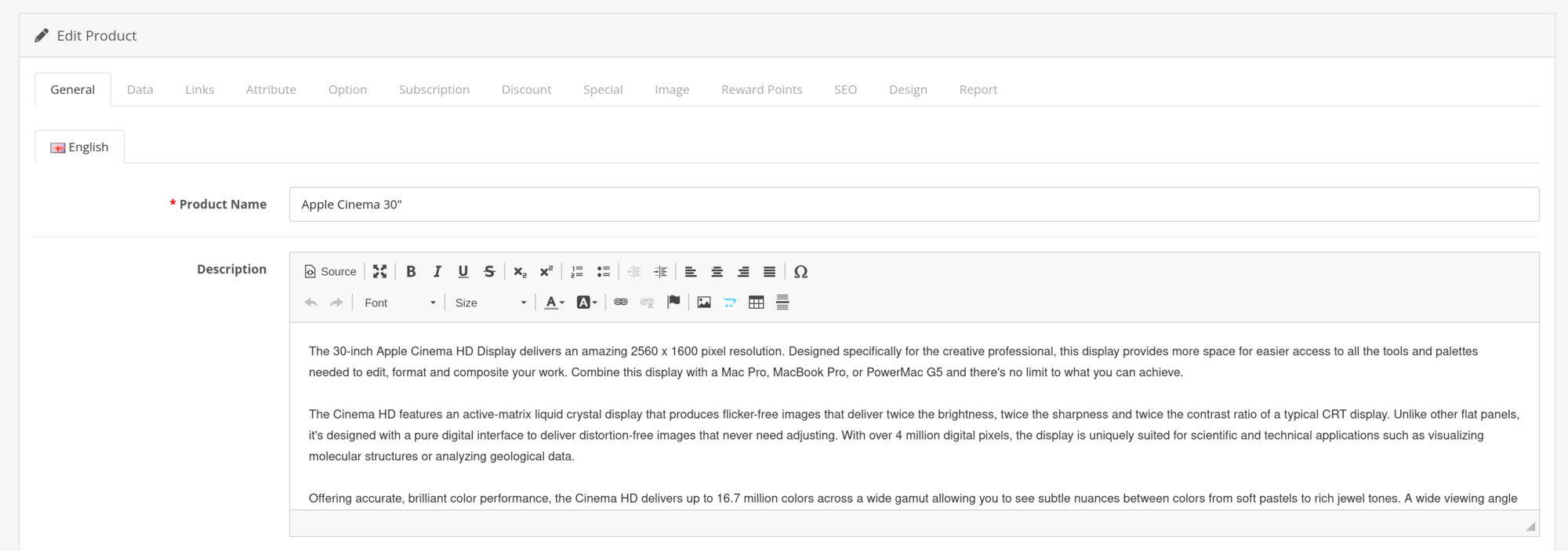Toggle italic formatting
The image size is (1568, 551).
[437, 271]
